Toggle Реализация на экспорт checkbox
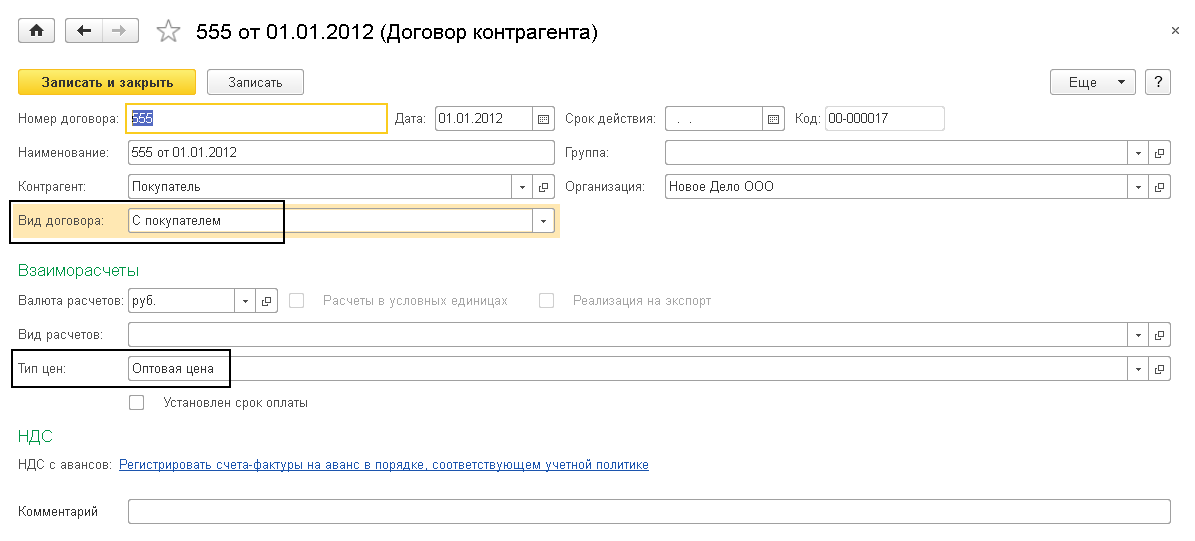Image resolution: width=1195 pixels, height=541 pixels. pos(546,301)
